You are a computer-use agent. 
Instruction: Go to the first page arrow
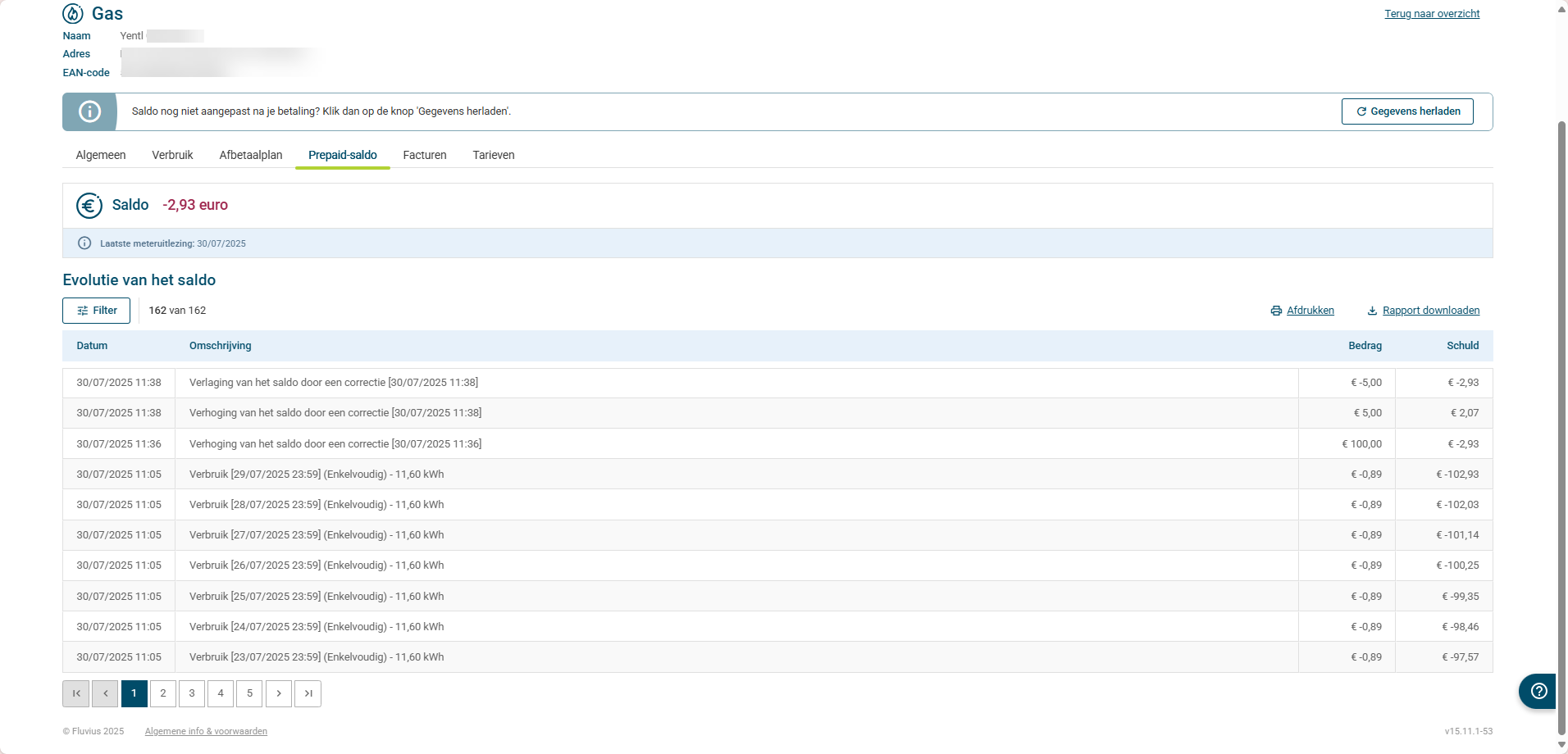pyautogui.click(x=76, y=693)
